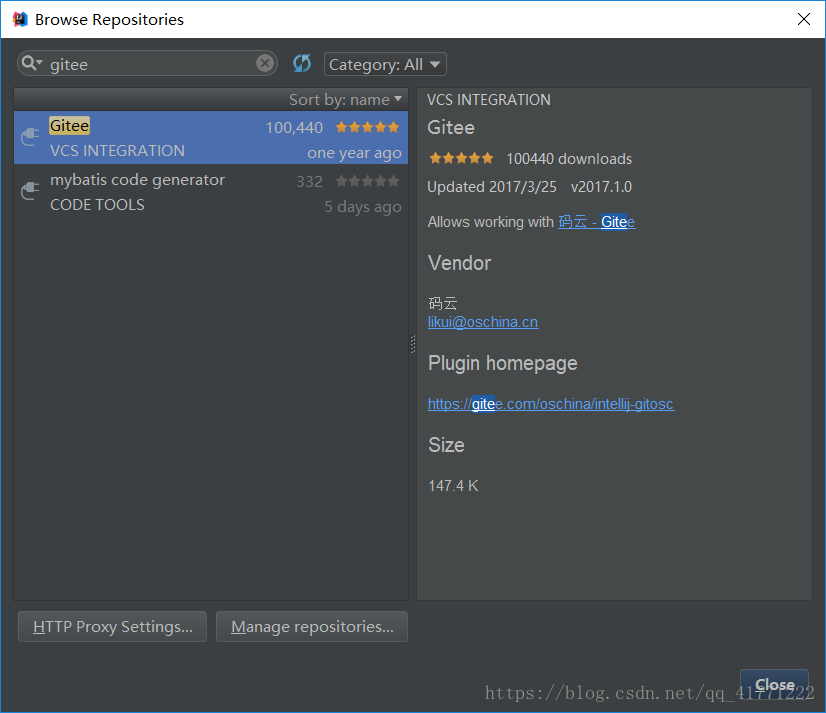Open HTTP Proxy Settings

pyautogui.click(x=112, y=627)
